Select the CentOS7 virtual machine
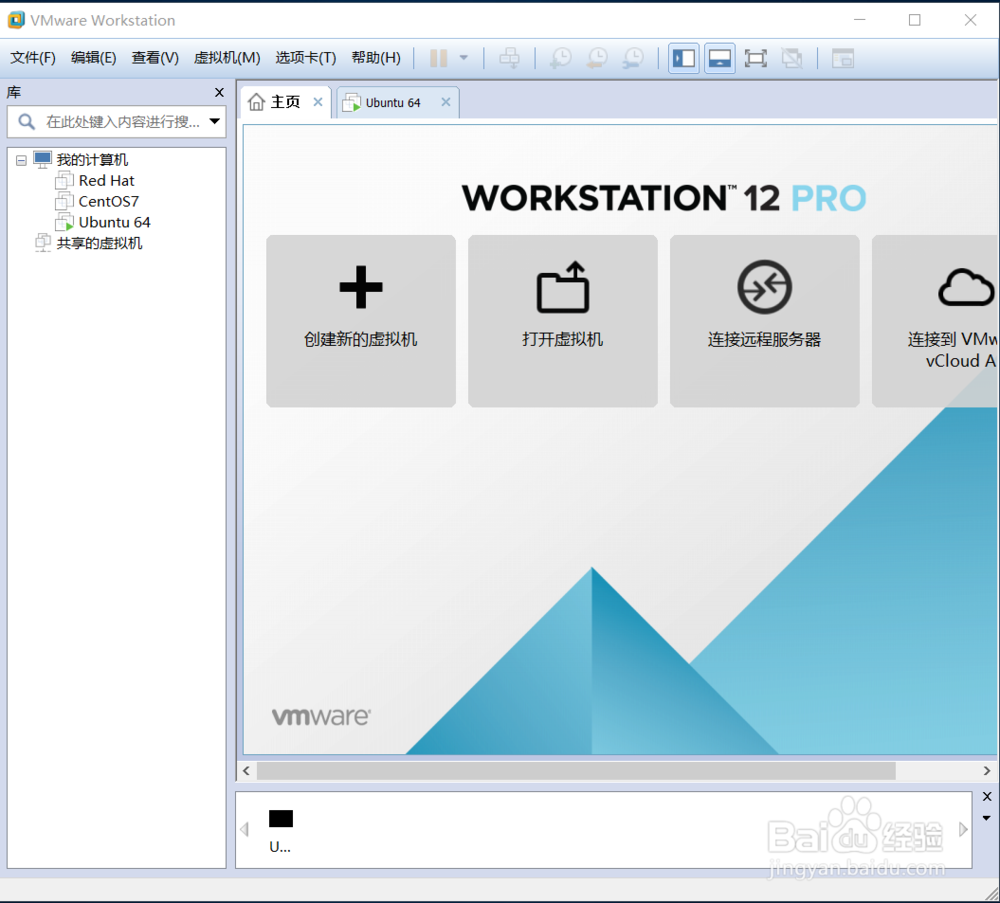This screenshot has width=1000, height=903. tap(108, 202)
